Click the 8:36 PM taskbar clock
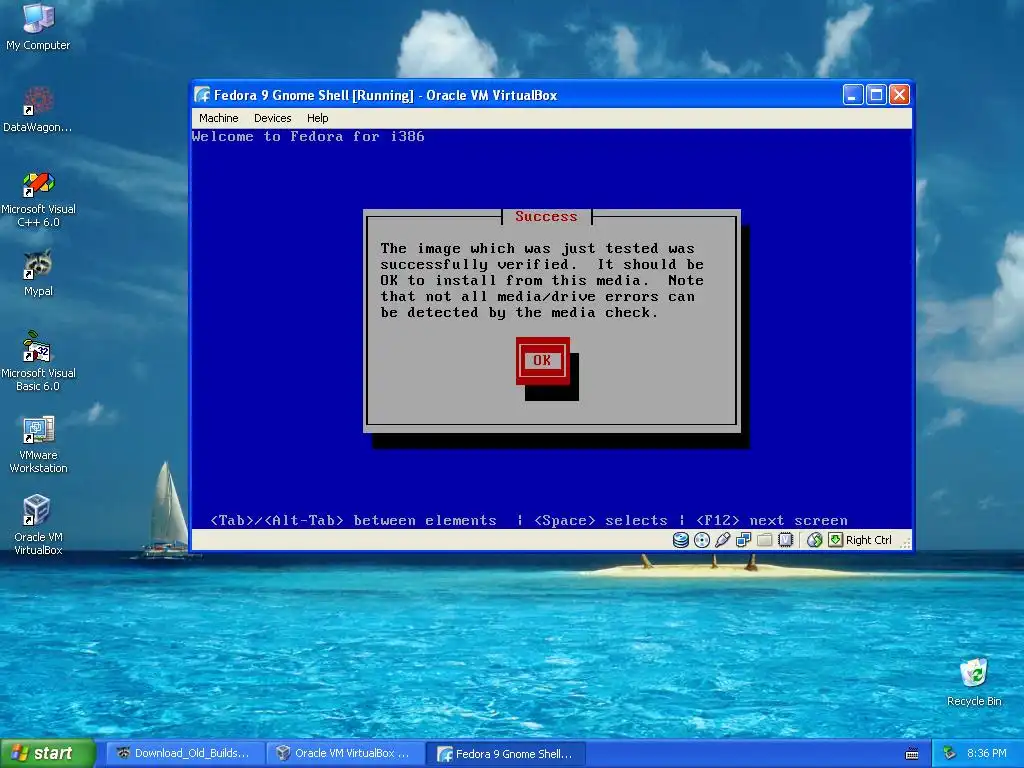 [x=987, y=754]
